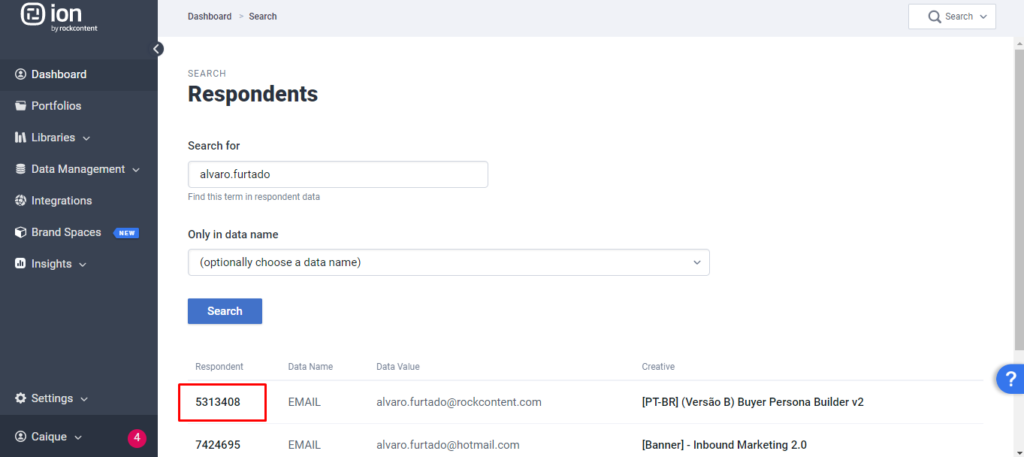The height and width of the screenshot is (457, 1024).
Task: Open the data name dropdown
Action: pos(448,262)
